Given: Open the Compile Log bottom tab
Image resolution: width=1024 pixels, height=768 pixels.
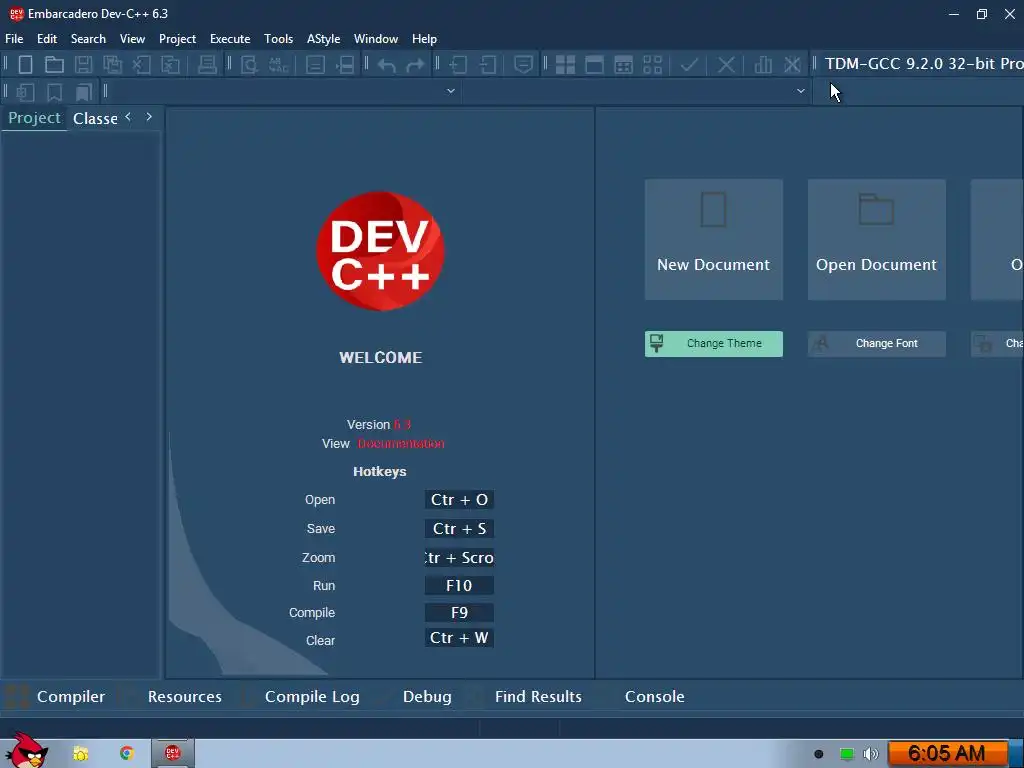Looking at the screenshot, I should point(312,697).
